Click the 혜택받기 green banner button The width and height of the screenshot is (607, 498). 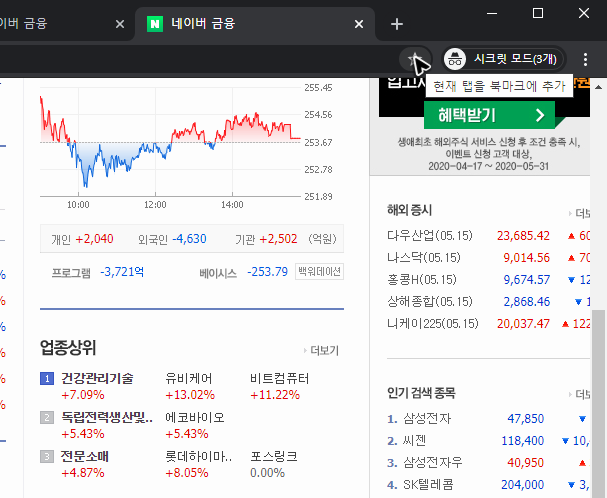(489, 115)
